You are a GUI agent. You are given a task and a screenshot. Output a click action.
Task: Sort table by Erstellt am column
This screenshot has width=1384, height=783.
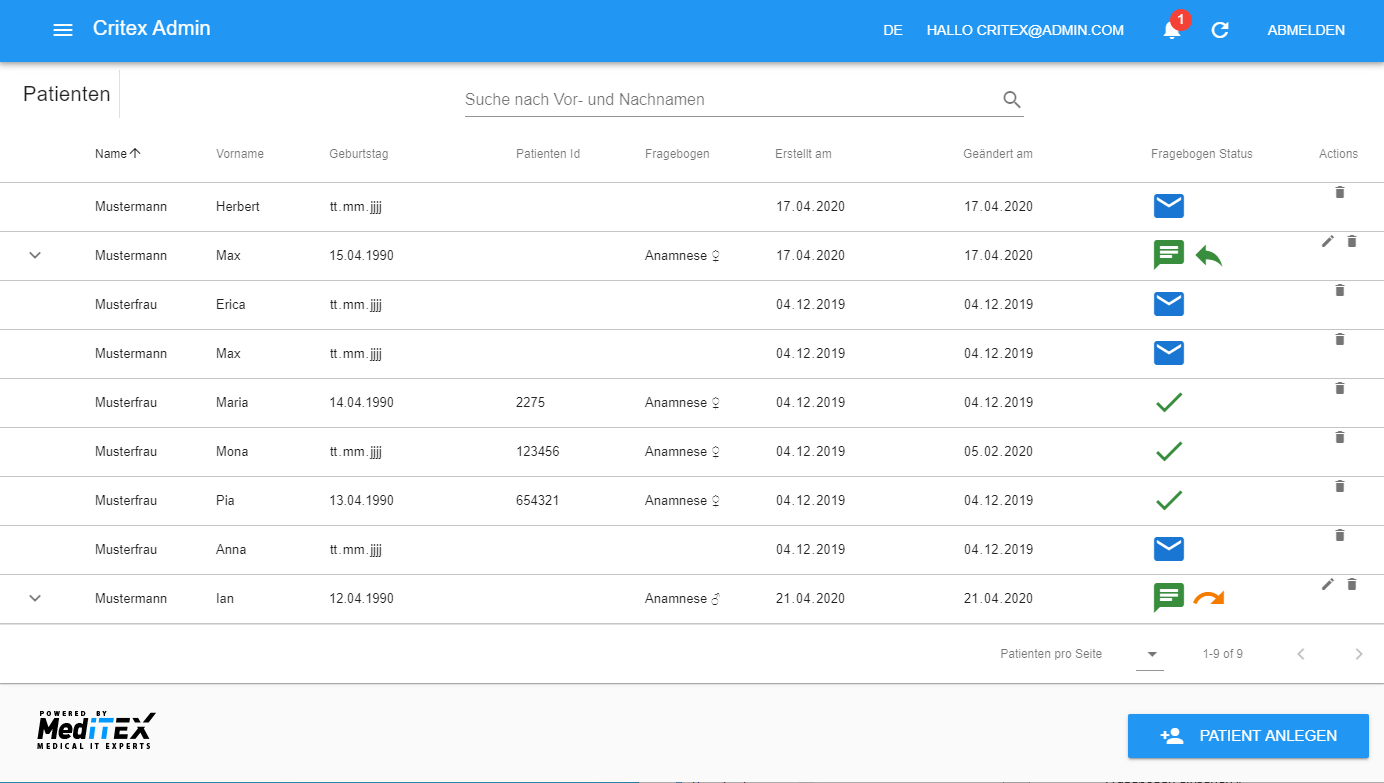(803, 154)
